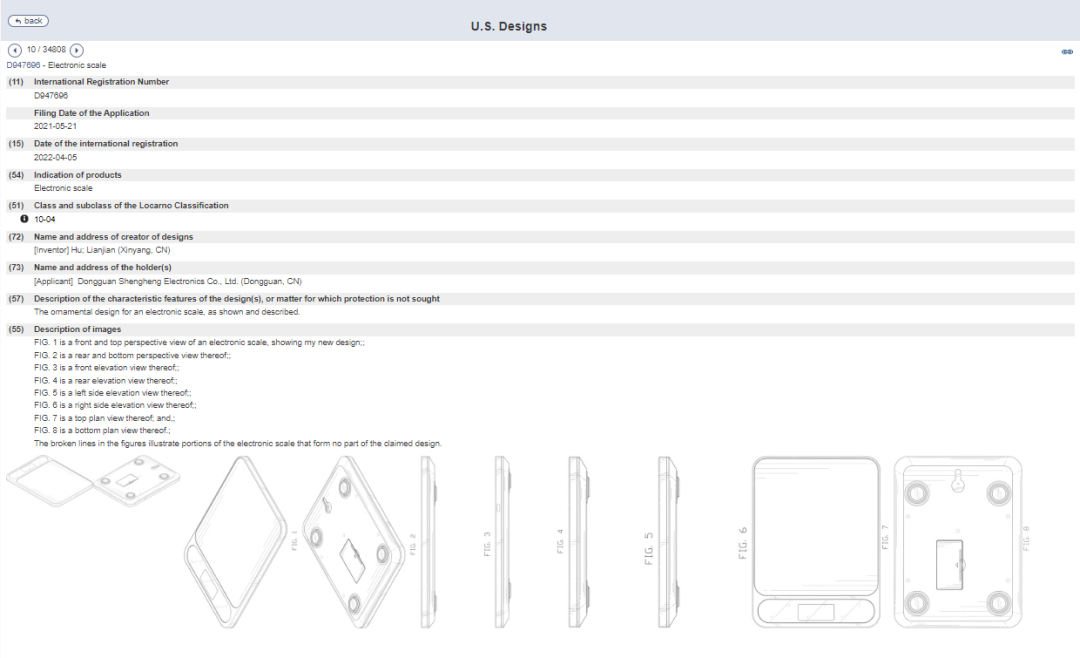
Task: Click 'Date of the international registration' header
Action: coord(105,143)
